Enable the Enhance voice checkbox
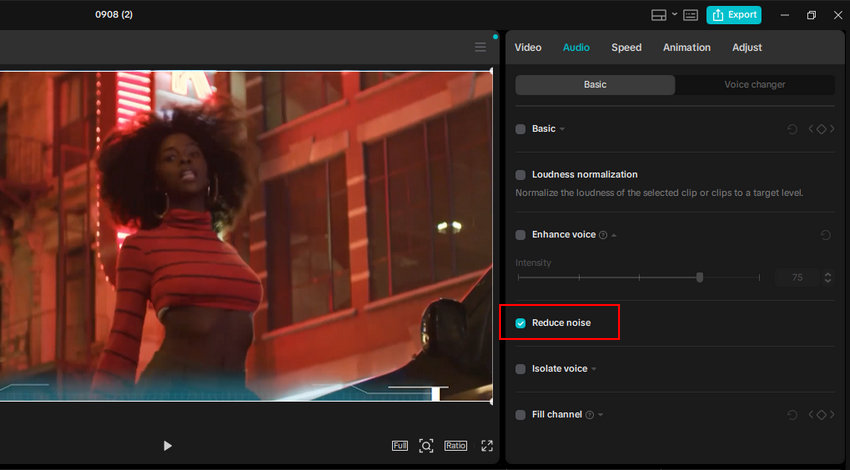 pyautogui.click(x=520, y=235)
